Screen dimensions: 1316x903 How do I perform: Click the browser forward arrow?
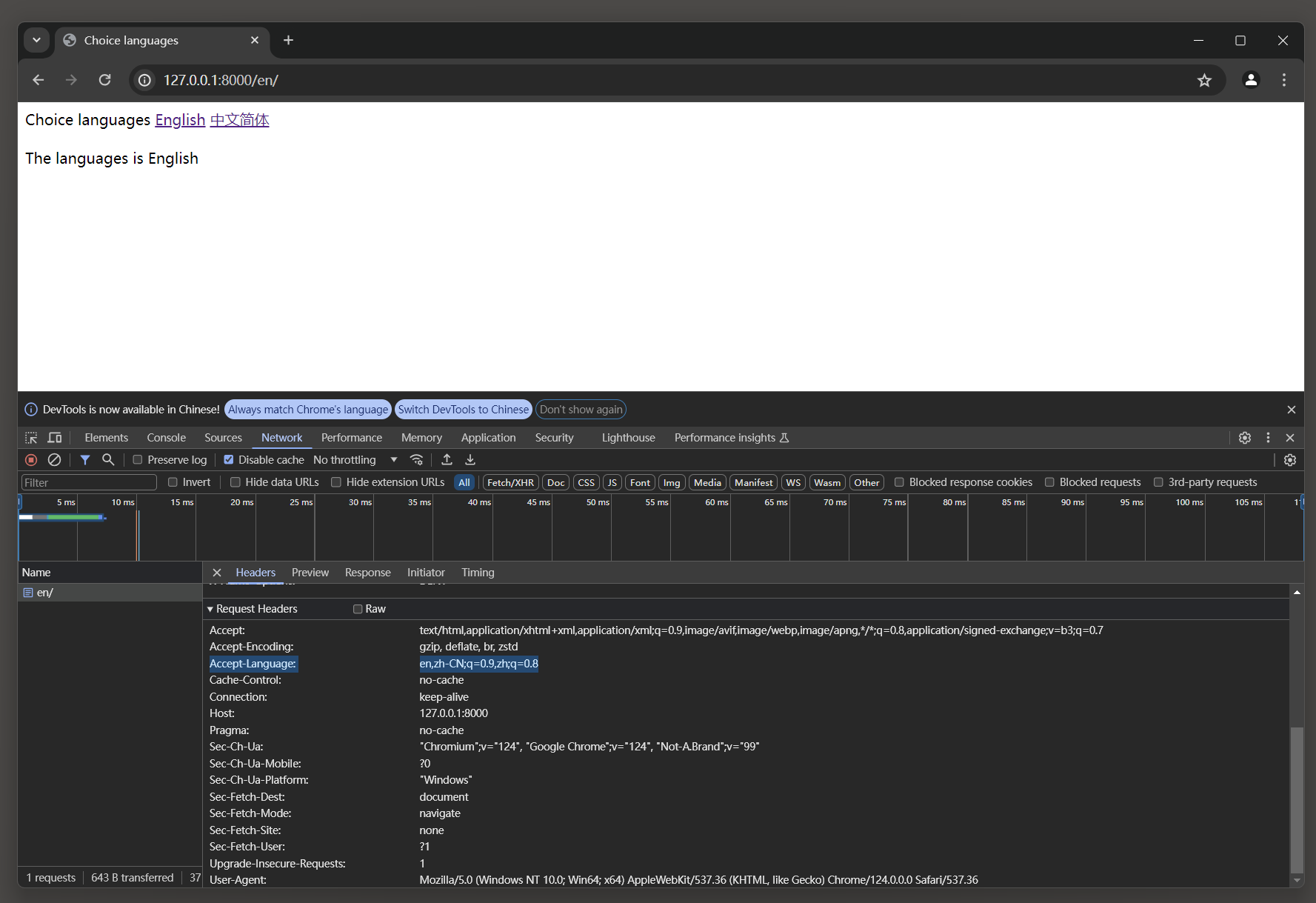coord(71,80)
